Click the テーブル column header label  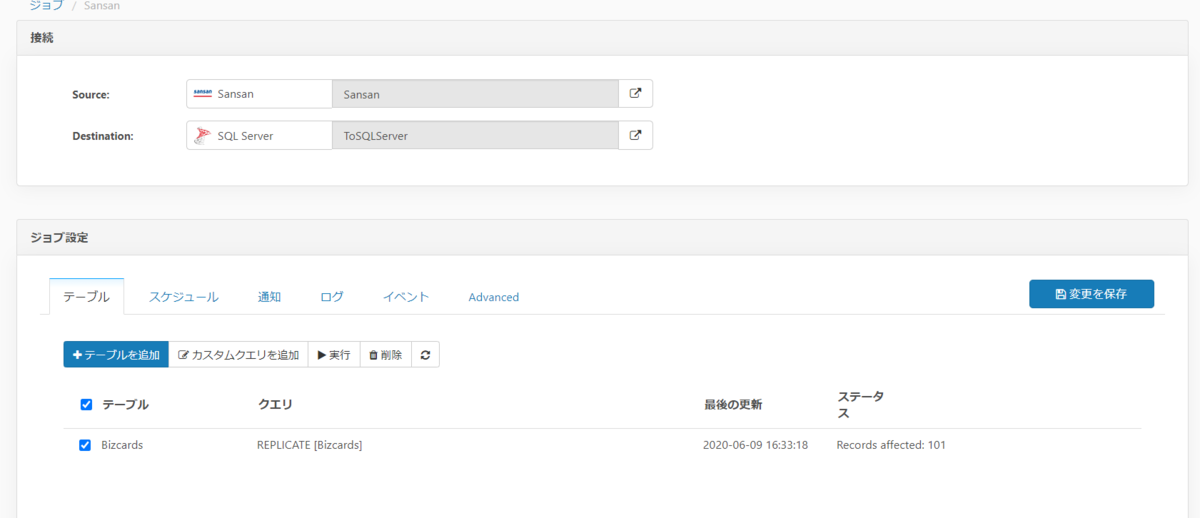pos(125,405)
